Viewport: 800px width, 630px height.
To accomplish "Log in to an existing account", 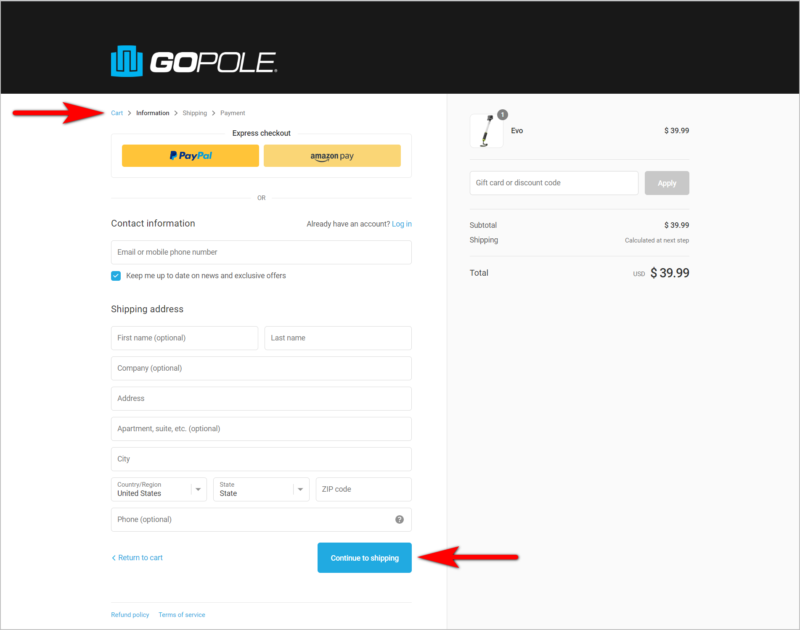I will coord(401,223).
